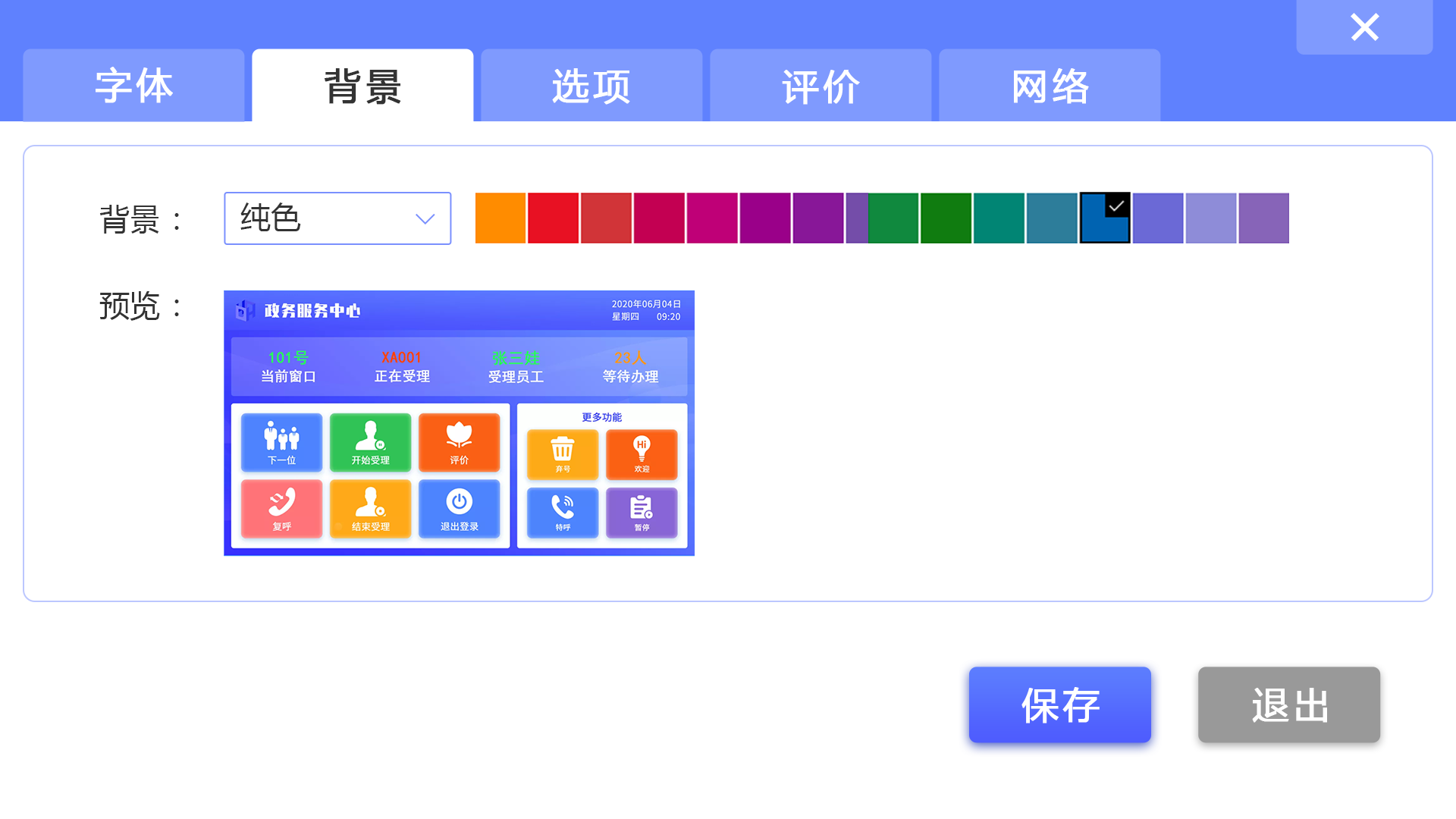Click the red XA001 正在受理 text in preview

tap(402, 367)
